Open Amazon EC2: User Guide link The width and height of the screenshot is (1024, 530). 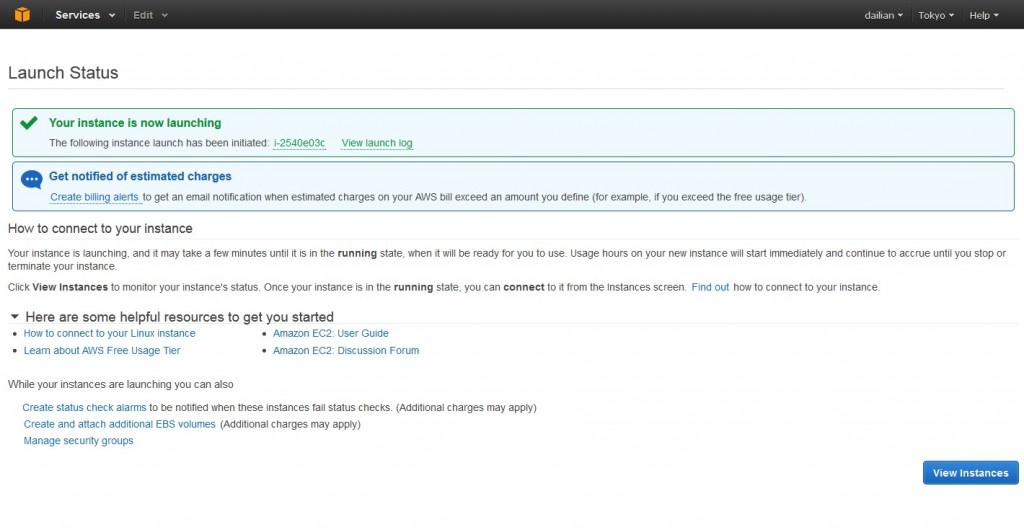[330, 333]
